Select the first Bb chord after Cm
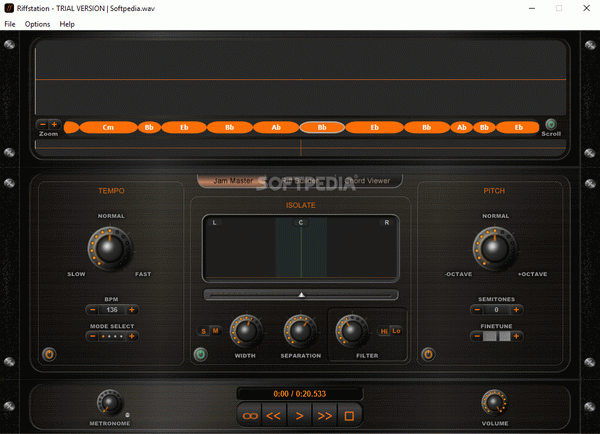This screenshot has width=600, height=434. tap(149, 127)
